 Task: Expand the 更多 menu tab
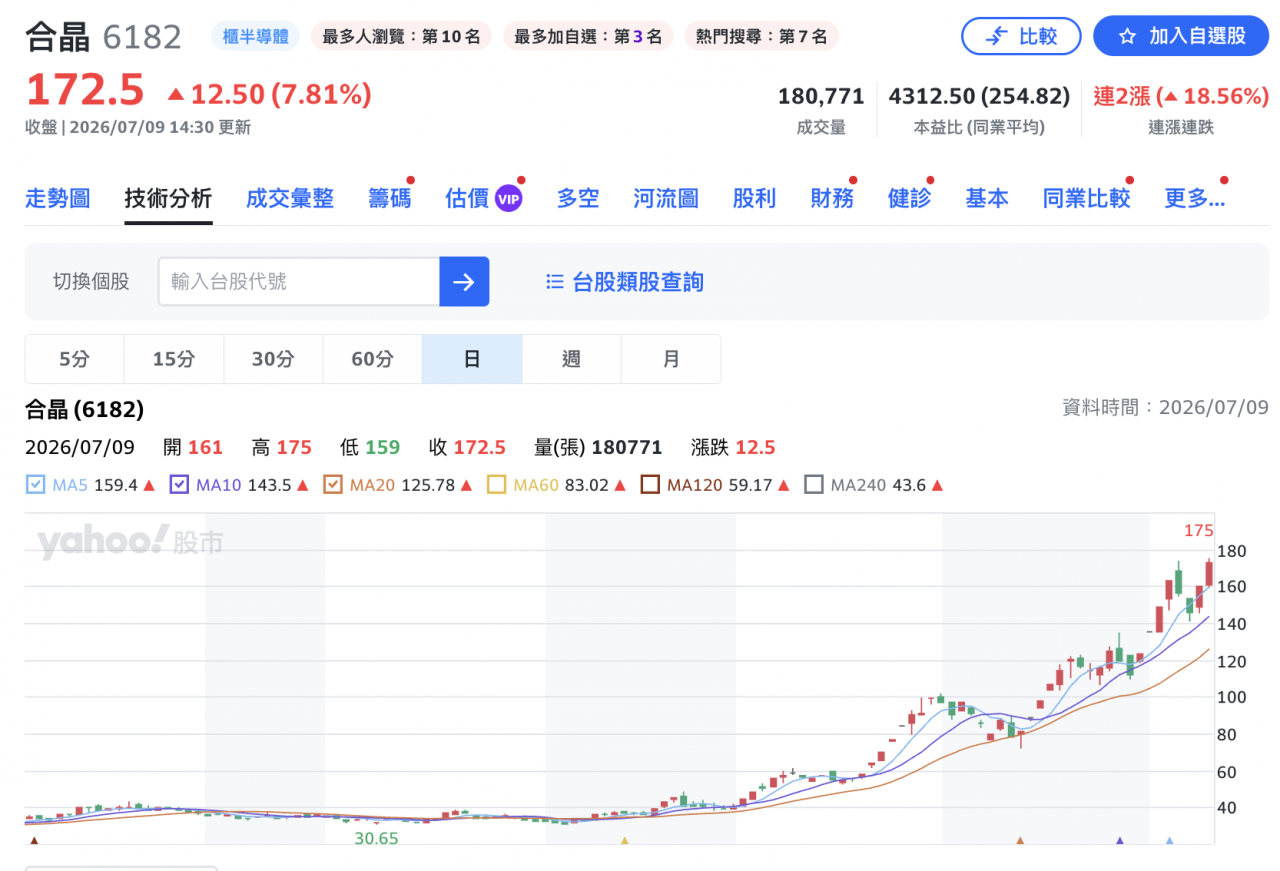(x=1194, y=198)
